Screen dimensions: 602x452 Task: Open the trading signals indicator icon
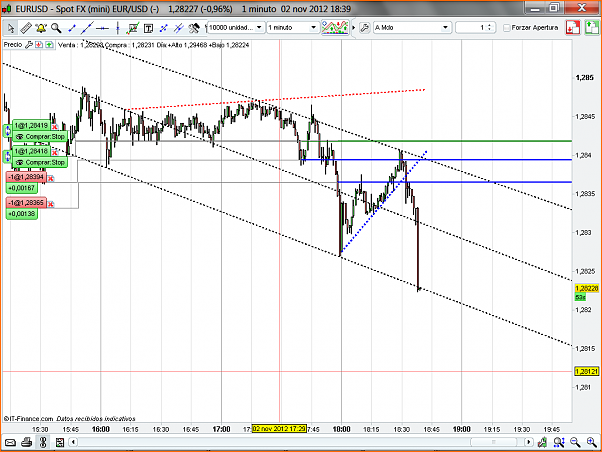pos(335,28)
